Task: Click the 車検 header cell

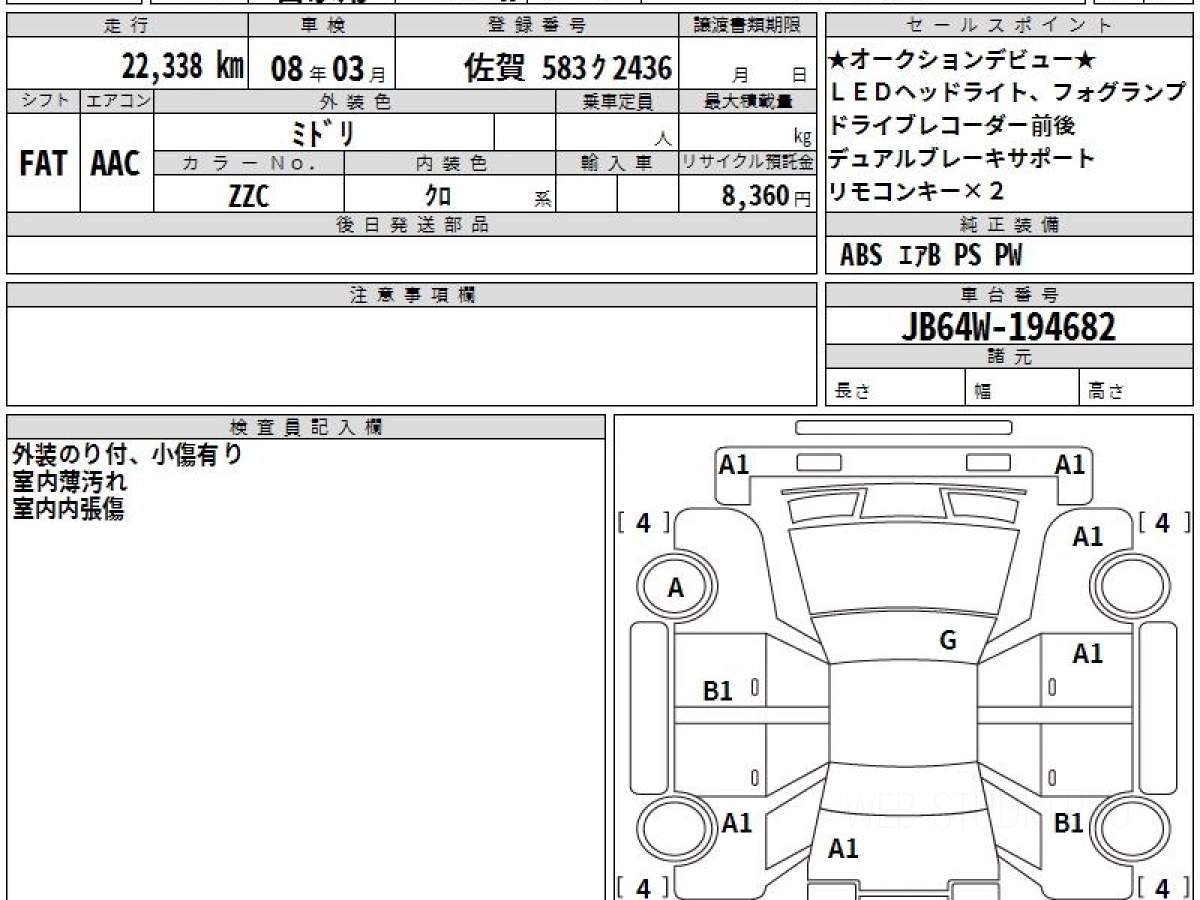Action: pos(321,26)
